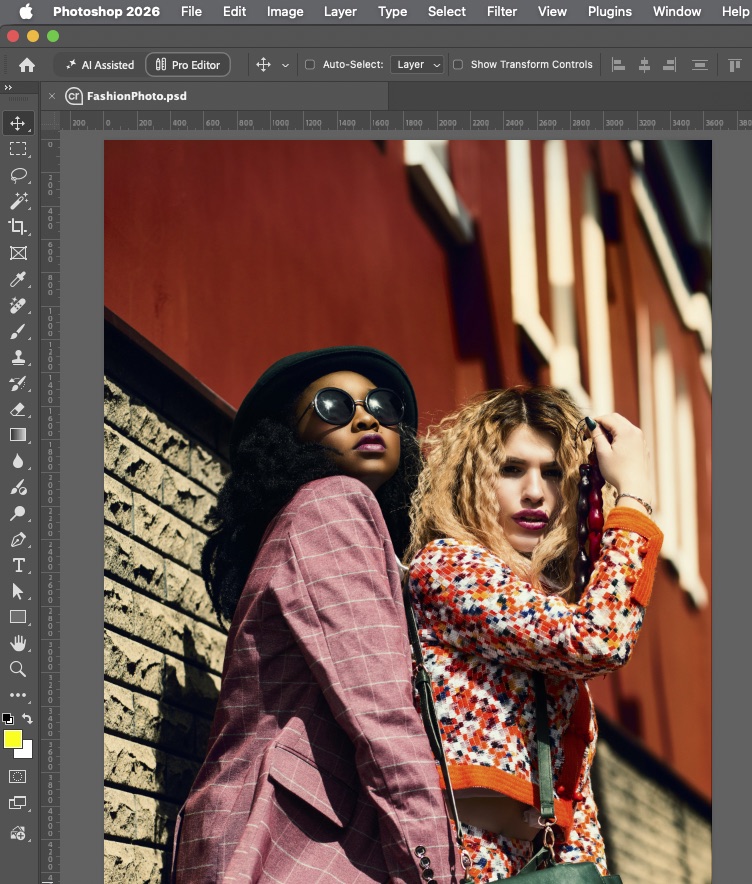Click the ruler origin corner box
The height and width of the screenshot is (884, 752).
click(50, 121)
